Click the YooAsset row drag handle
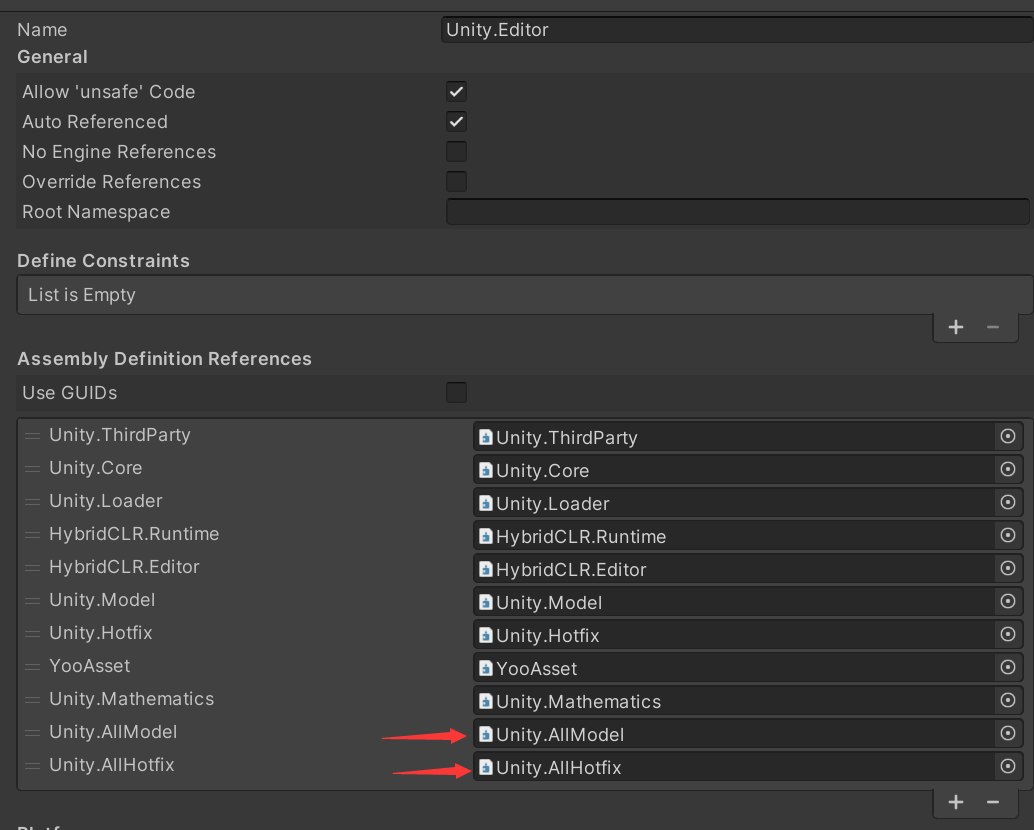Screen dimensions: 1034x830 coord(32,667)
